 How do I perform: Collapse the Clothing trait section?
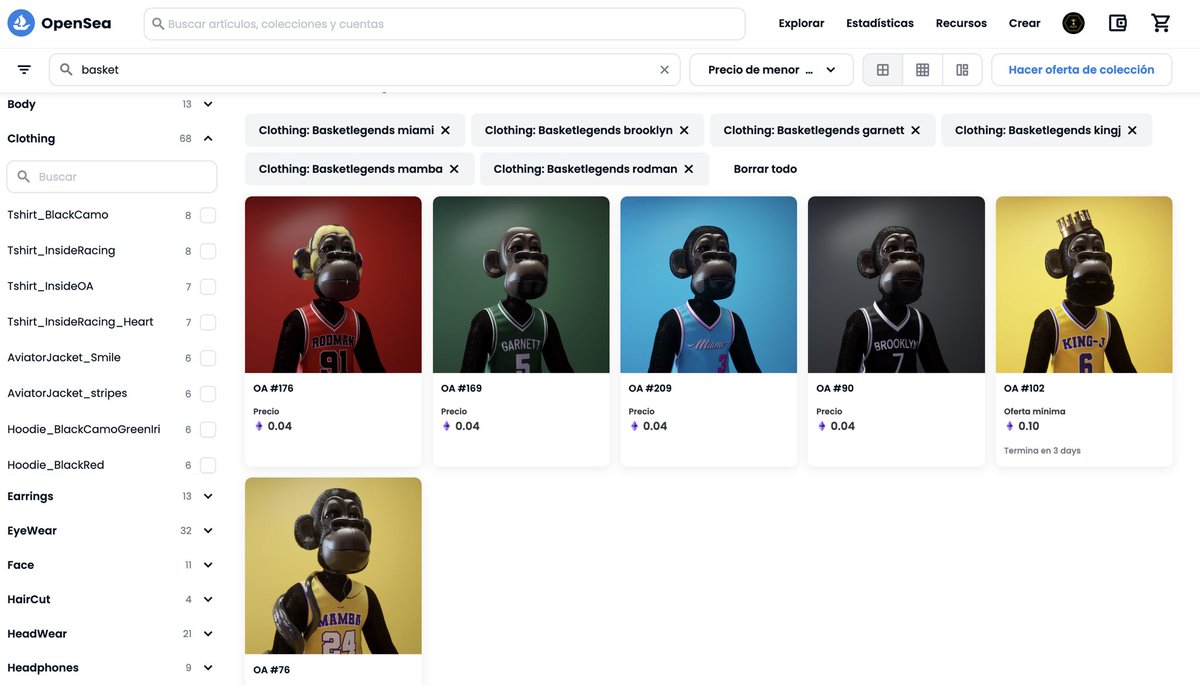208,138
